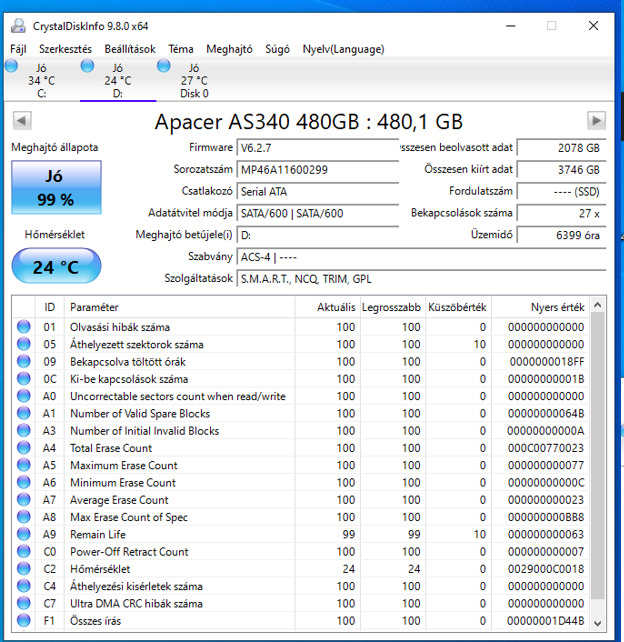Click status orb of row A7 Average Erase Count
Screen dimensions: 624x642
pos(24,500)
